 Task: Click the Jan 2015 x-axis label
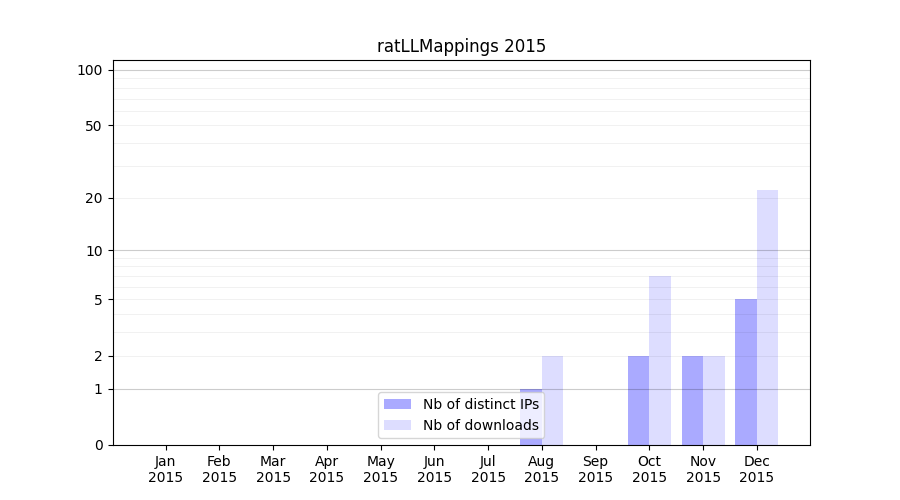click(x=166, y=469)
